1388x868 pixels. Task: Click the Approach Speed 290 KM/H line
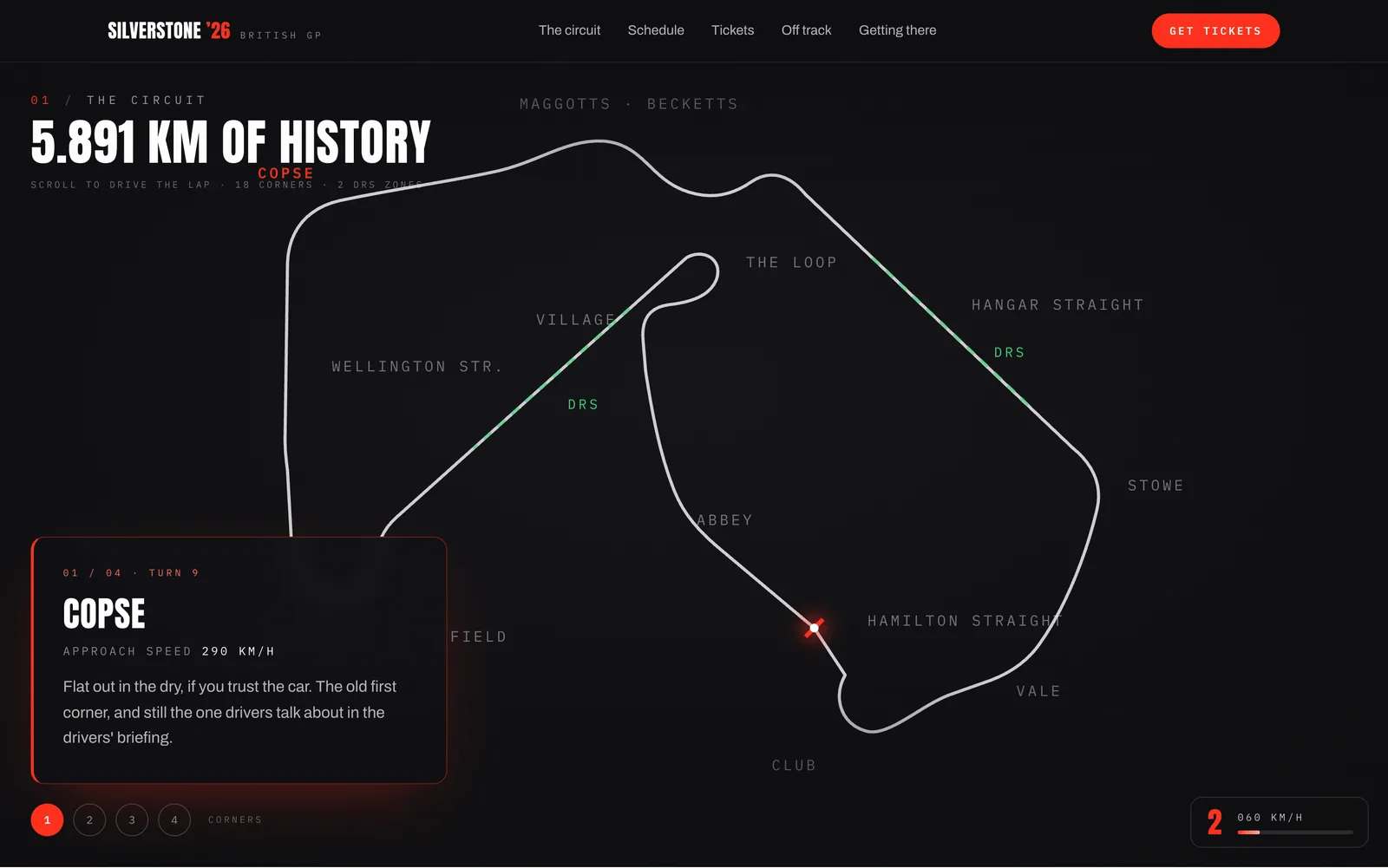tap(168, 651)
